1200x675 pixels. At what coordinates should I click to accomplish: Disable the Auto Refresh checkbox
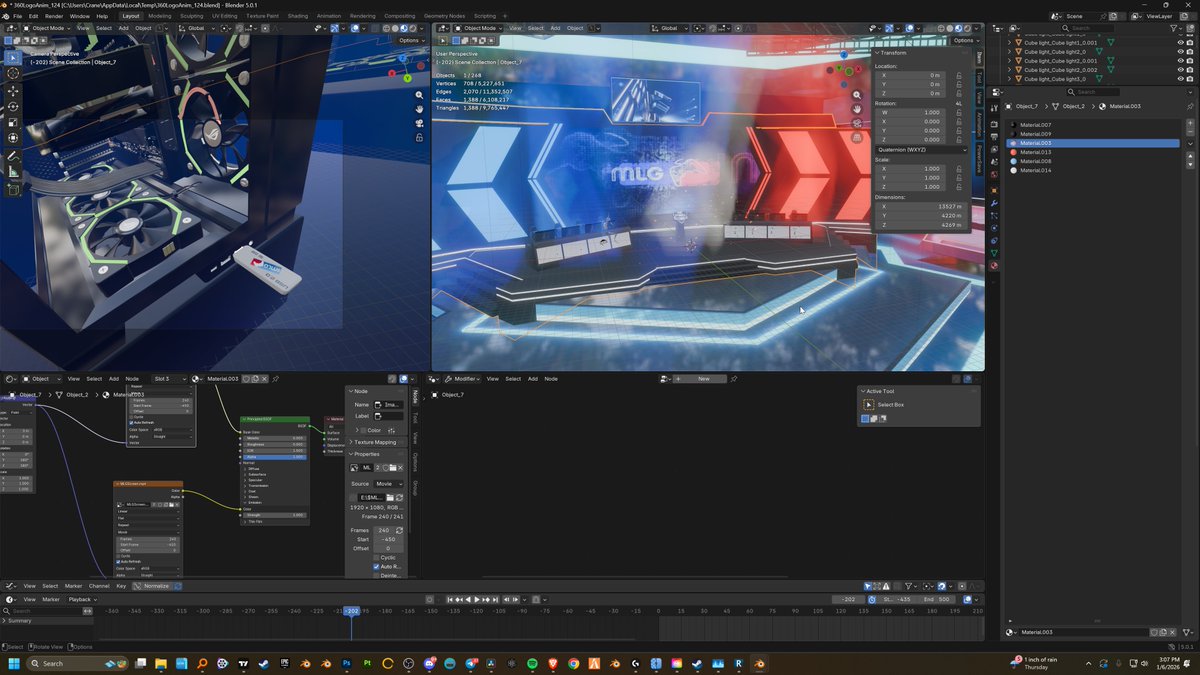pyautogui.click(x=376, y=567)
